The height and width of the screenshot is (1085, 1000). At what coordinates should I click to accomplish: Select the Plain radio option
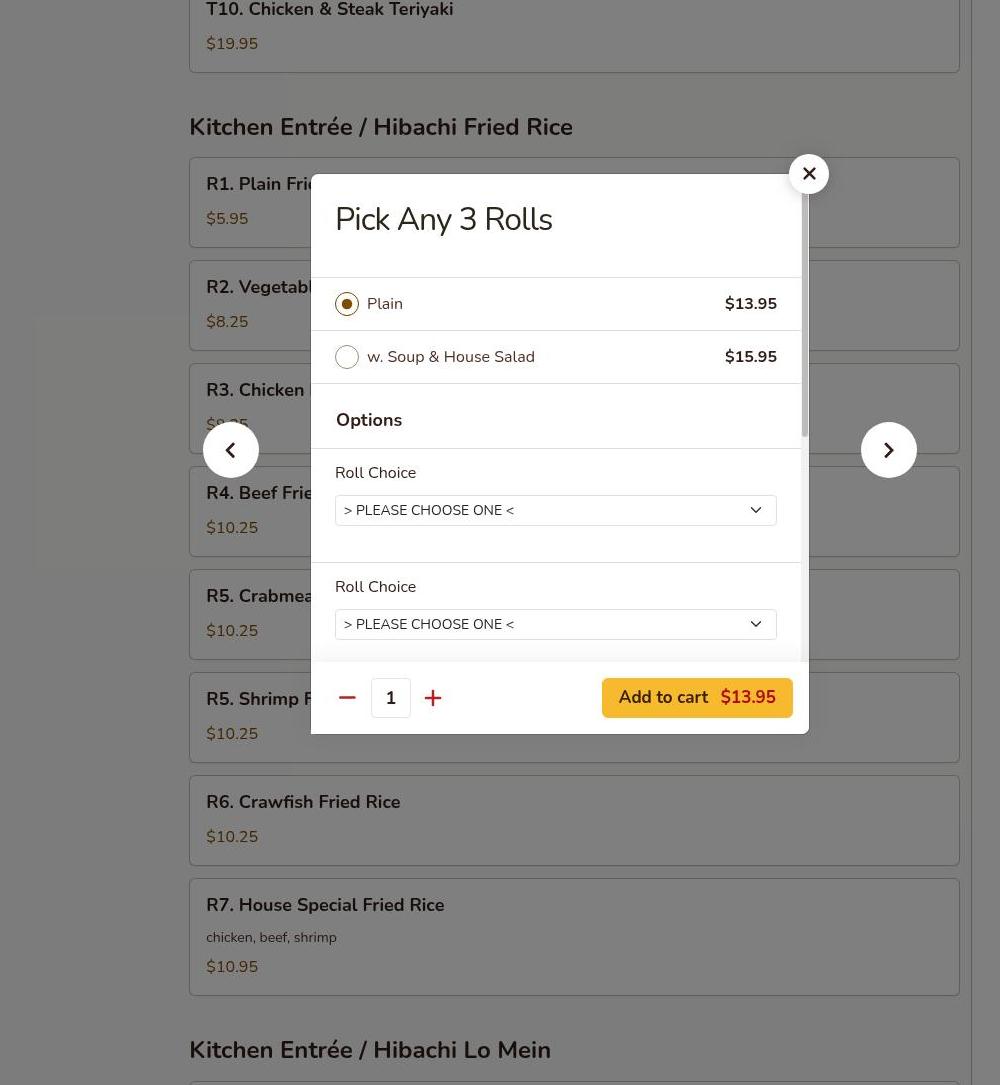point(347,304)
